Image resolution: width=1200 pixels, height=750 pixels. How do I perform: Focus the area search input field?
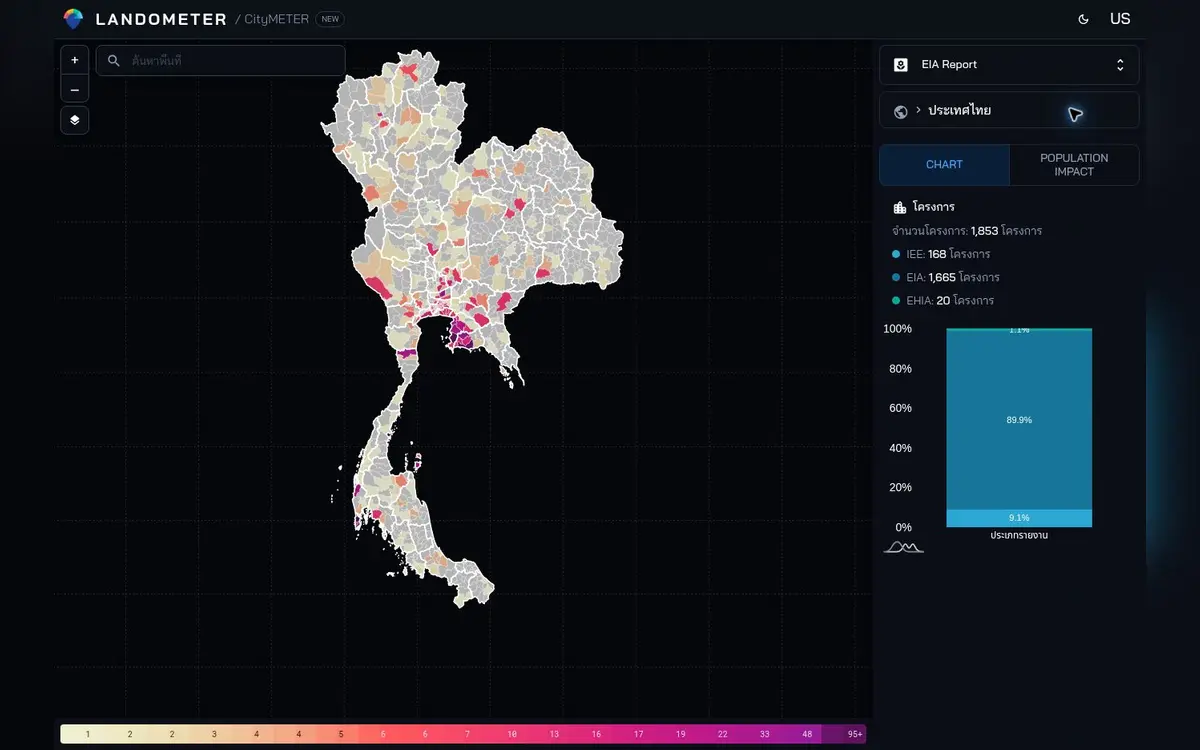click(221, 61)
